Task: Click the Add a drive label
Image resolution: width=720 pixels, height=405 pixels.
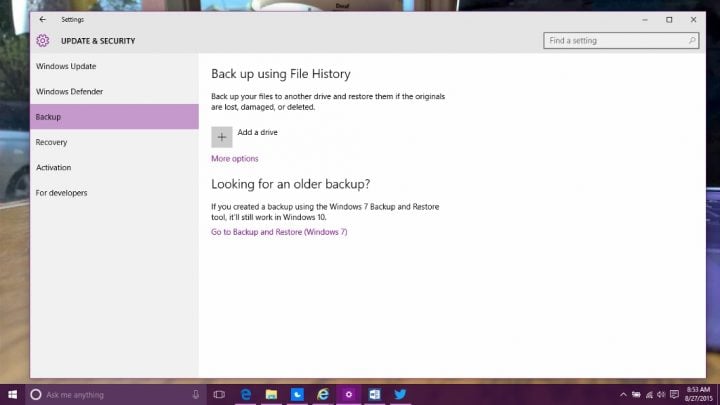Action: click(x=258, y=132)
